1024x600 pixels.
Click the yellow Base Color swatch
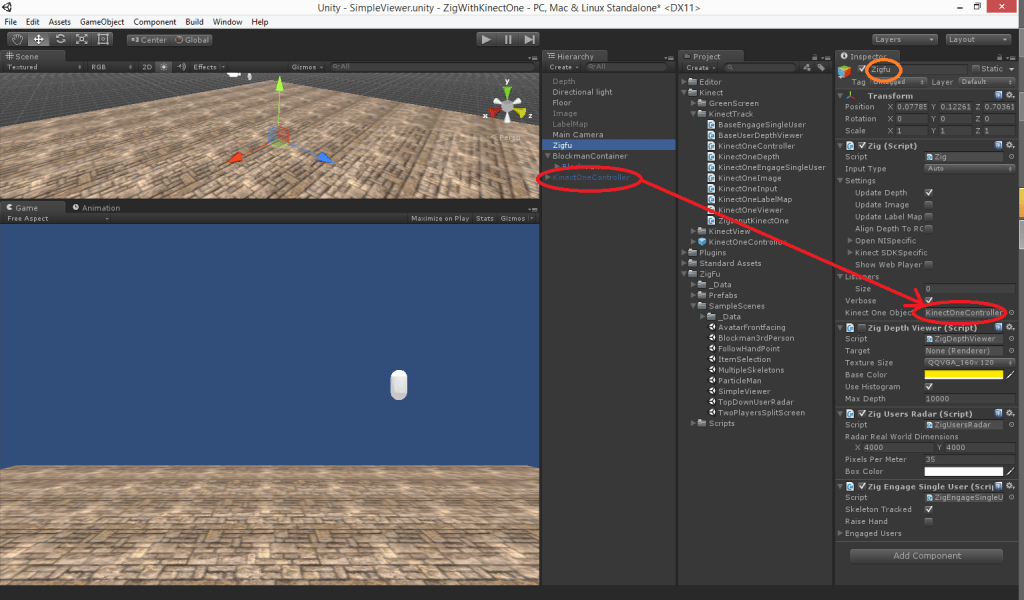(x=963, y=375)
